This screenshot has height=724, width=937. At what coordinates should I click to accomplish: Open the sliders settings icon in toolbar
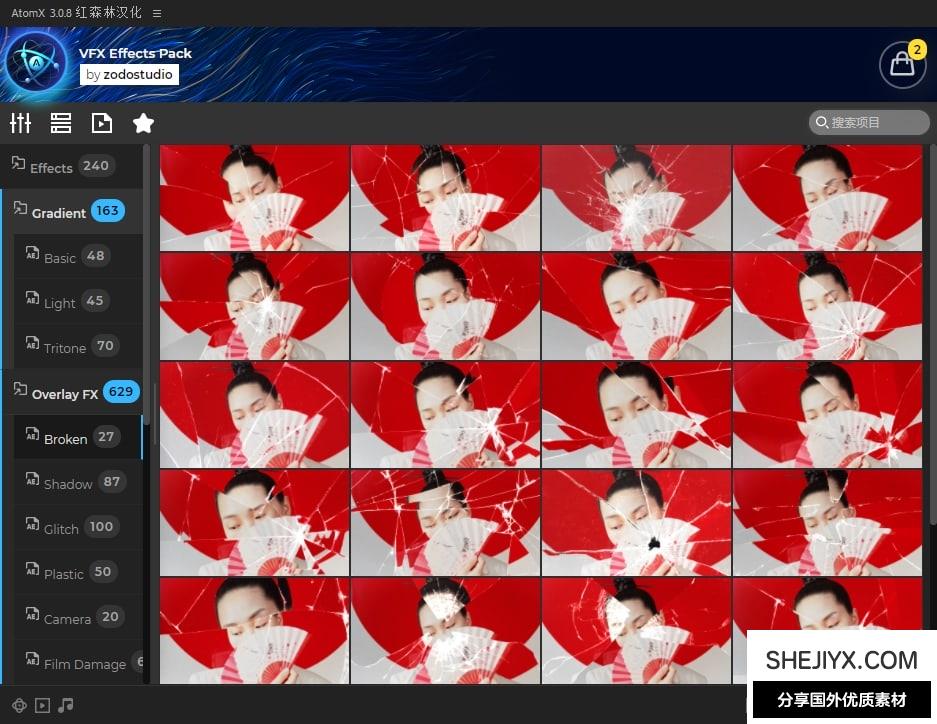point(21,123)
